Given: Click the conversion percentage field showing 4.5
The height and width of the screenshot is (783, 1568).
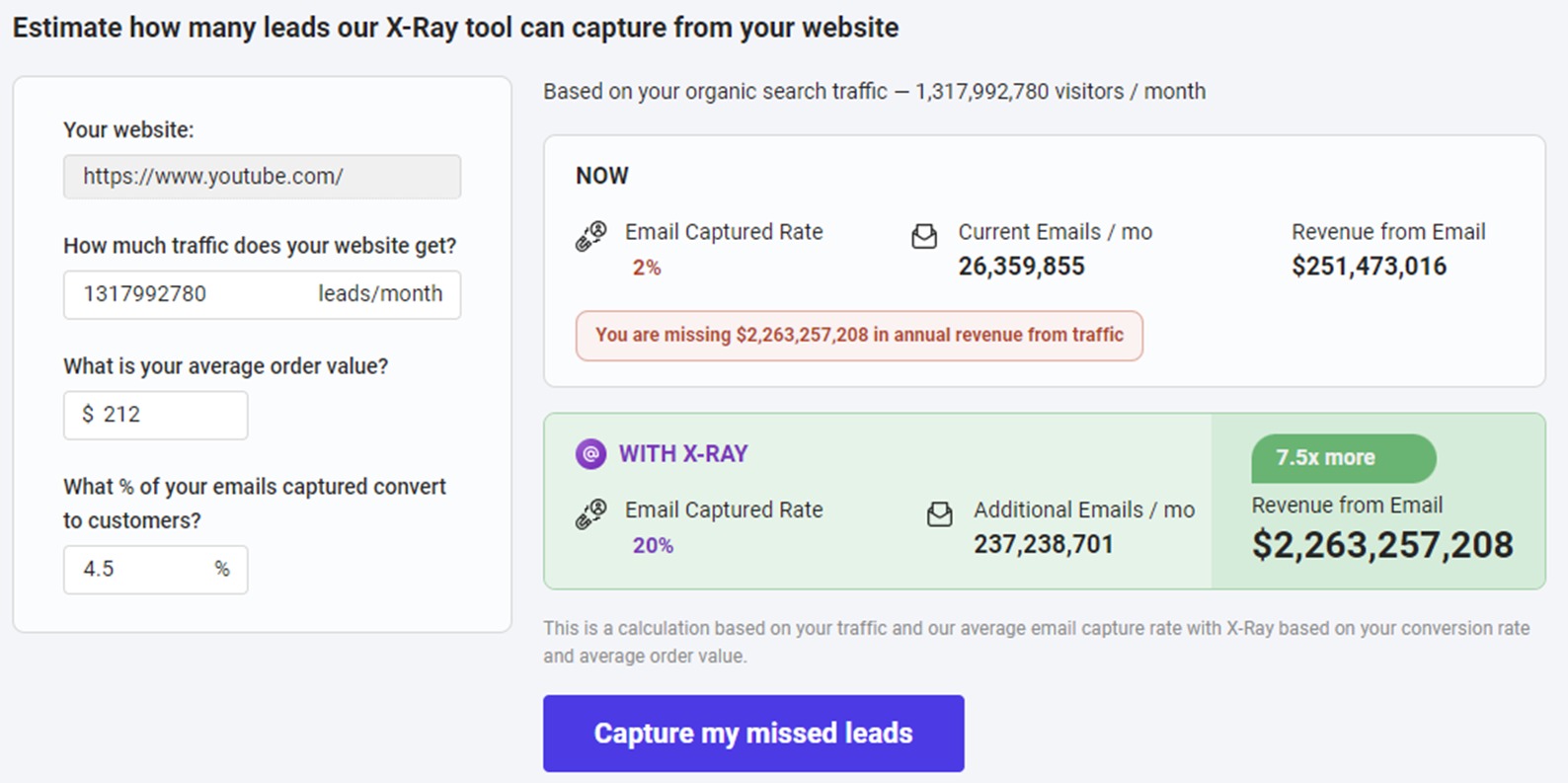Looking at the screenshot, I should pyautogui.click(x=143, y=570).
